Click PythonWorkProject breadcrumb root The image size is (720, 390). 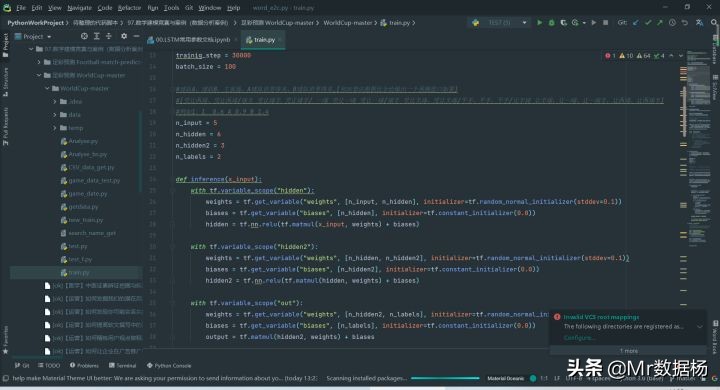pos(35,23)
